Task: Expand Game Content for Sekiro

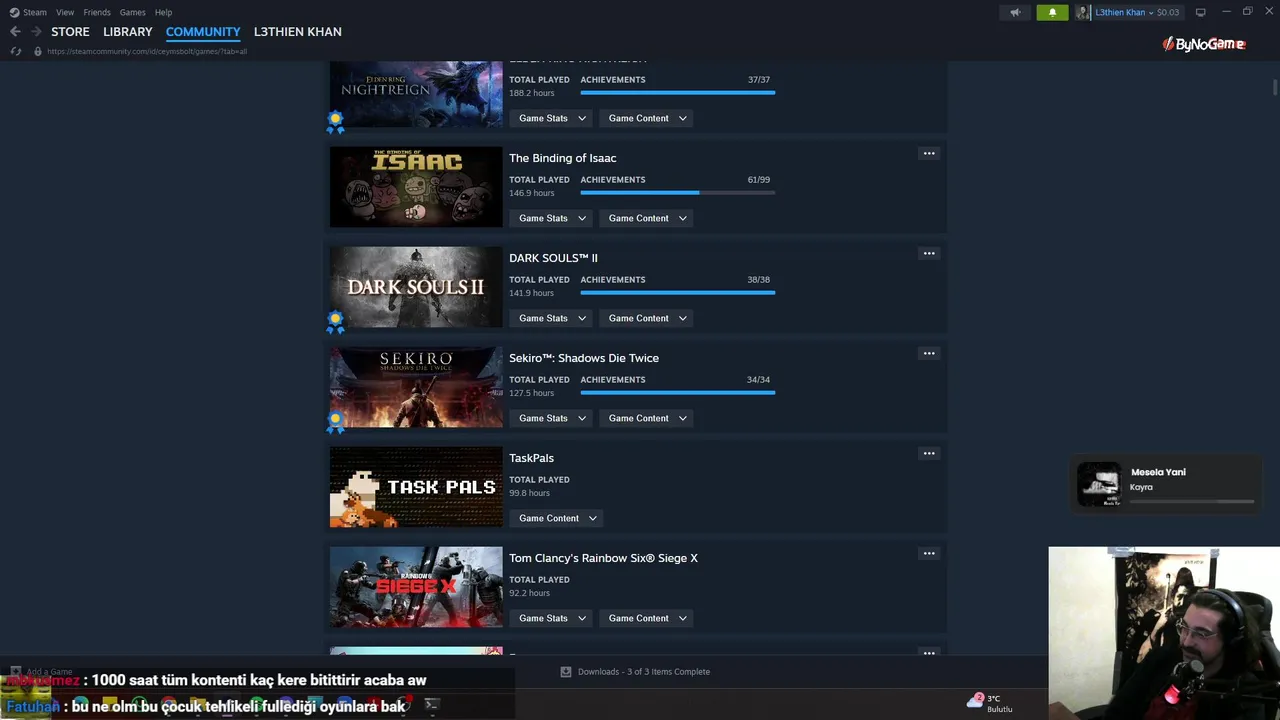Action: (x=647, y=418)
